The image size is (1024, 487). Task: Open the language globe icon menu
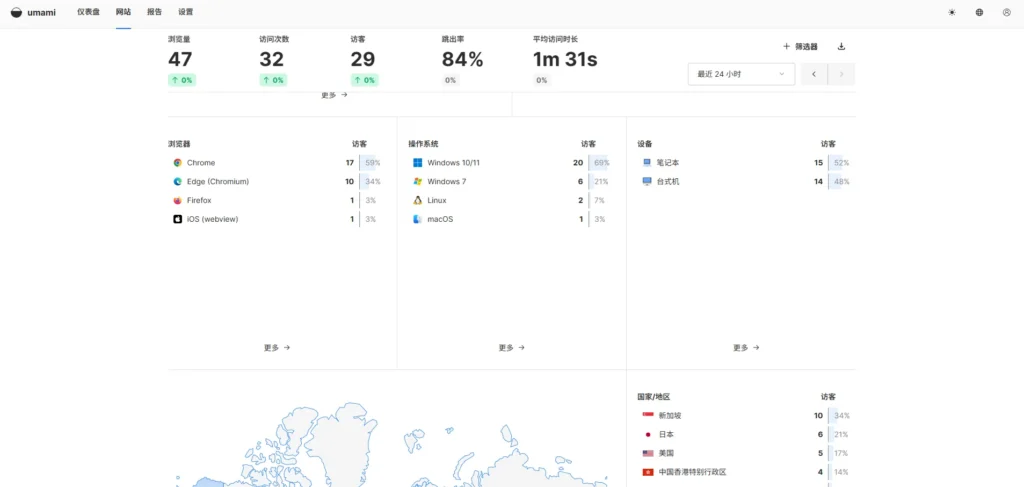[x=979, y=12]
